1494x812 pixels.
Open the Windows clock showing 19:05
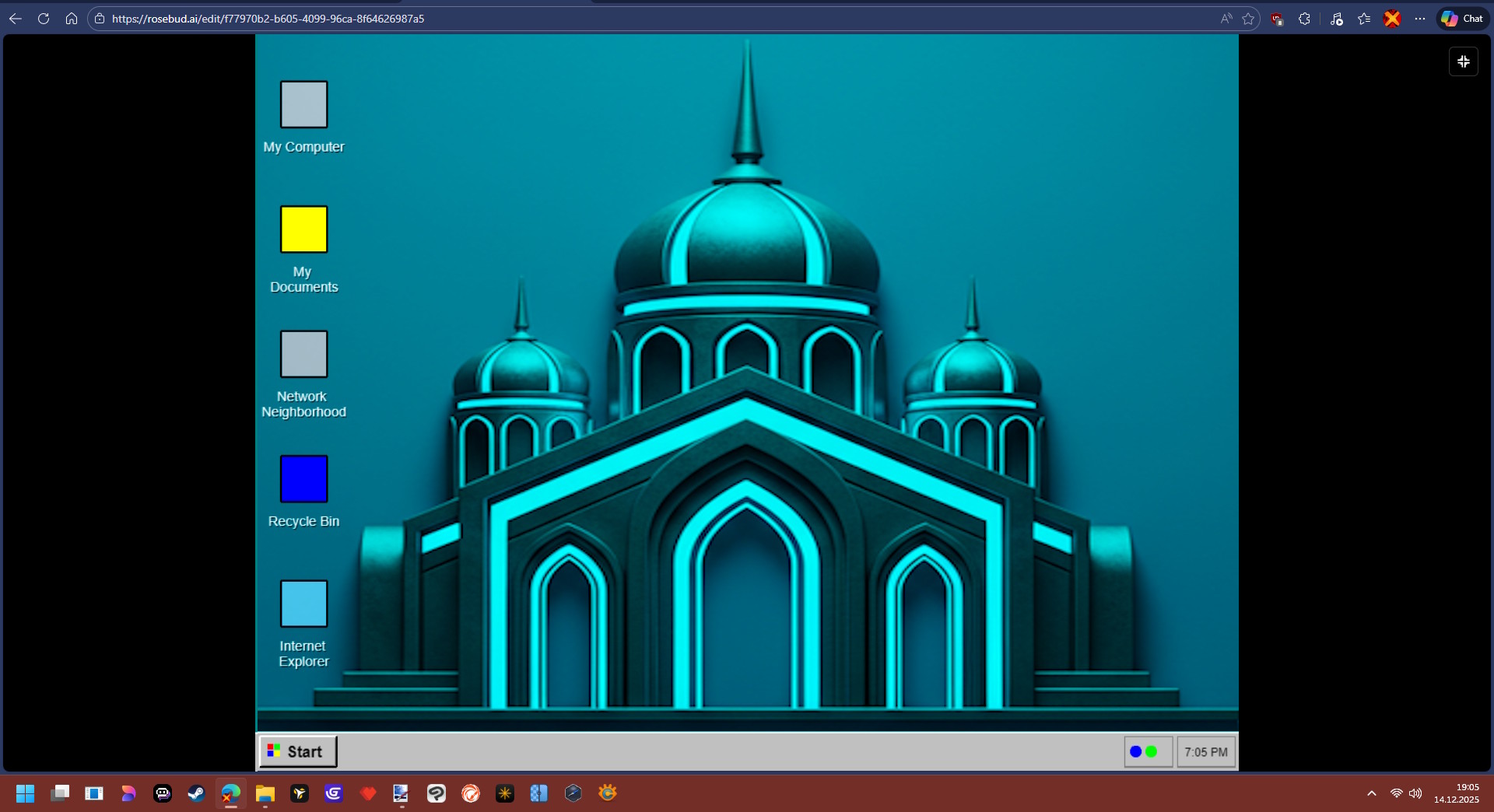(1457, 793)
